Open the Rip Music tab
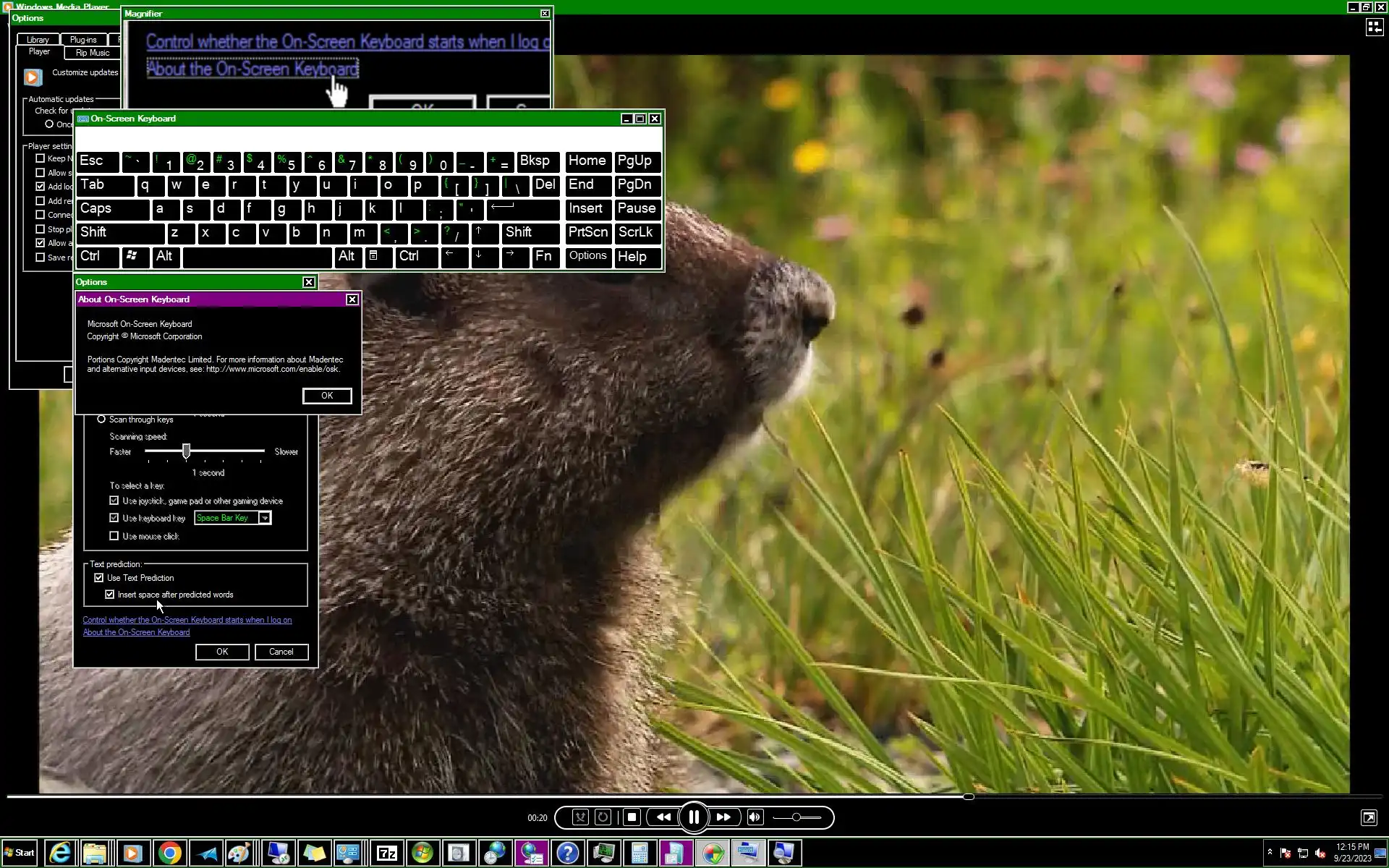 click(93, 53)
